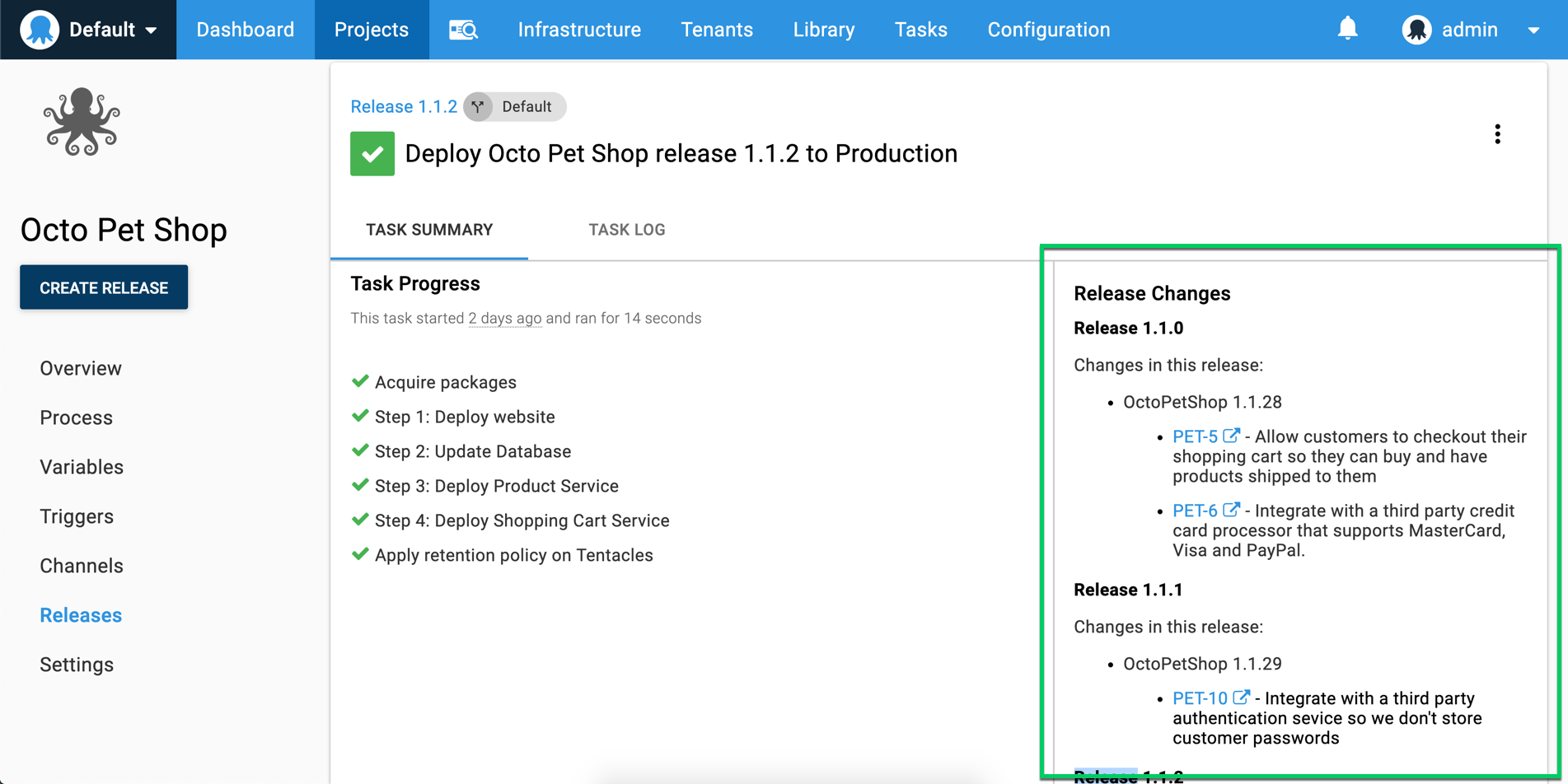Click the Octopus Deploy logo icon
The image size is (1568, 784).
click(39, 29)
